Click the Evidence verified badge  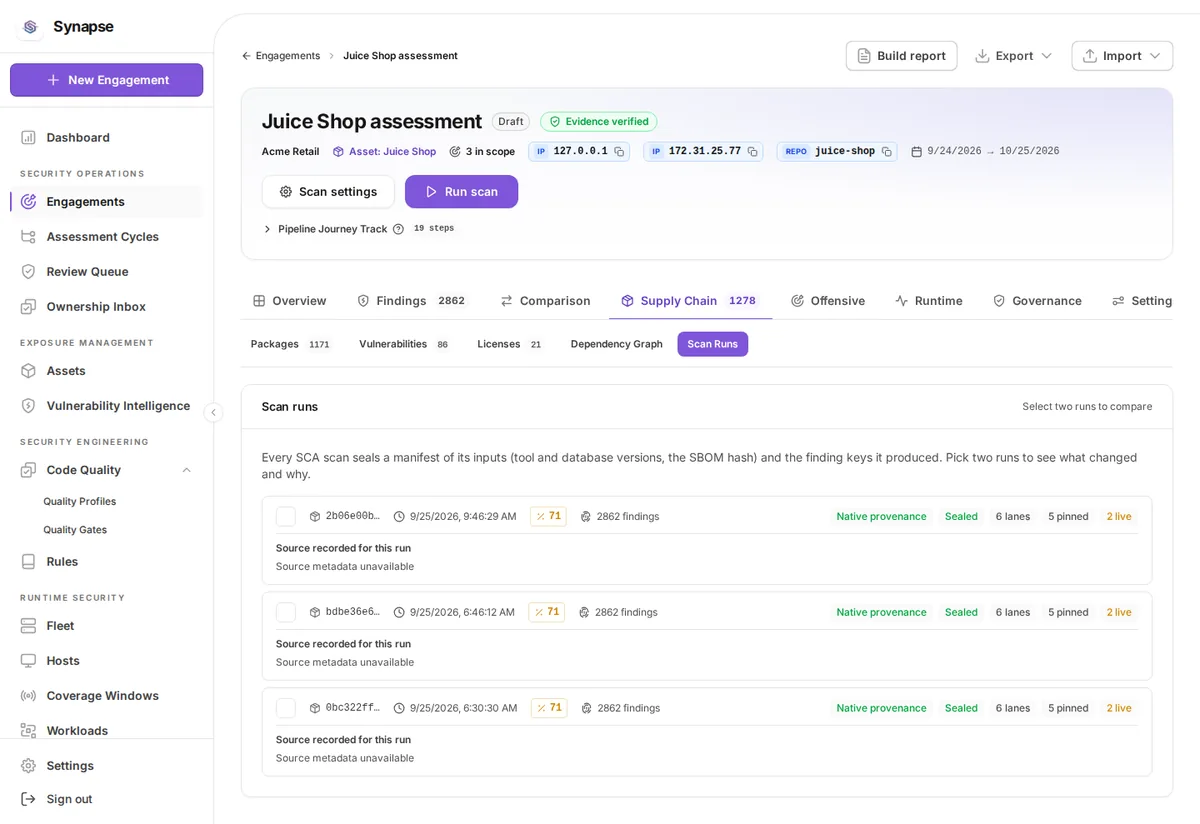coord(599,121)
